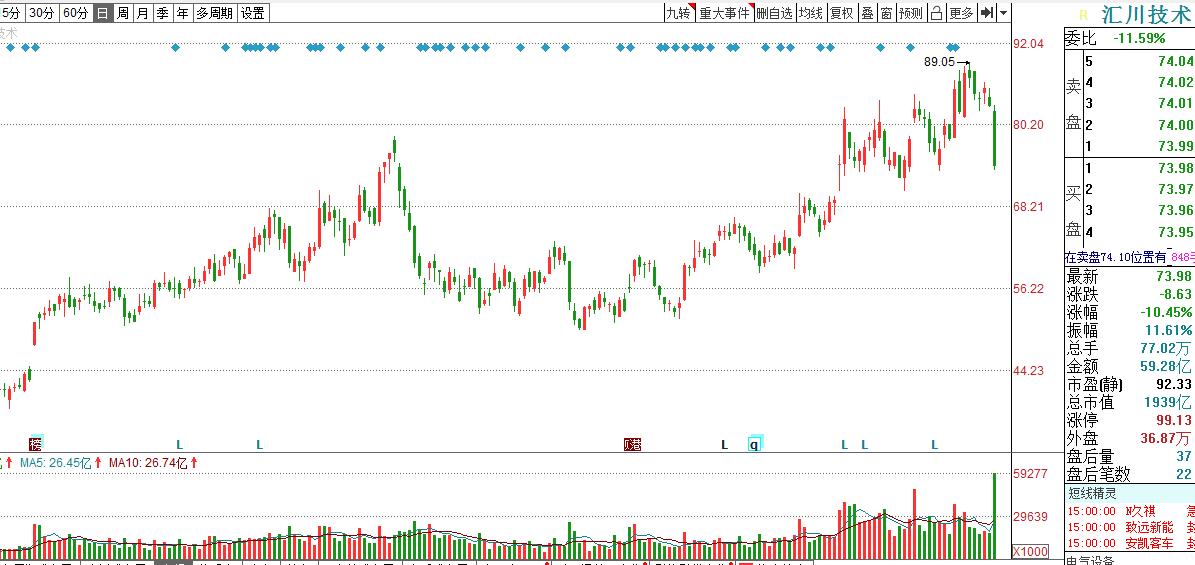
Task: Click the R margin-trading badge
Action: pyautogui.click(x=1082, y=14)
